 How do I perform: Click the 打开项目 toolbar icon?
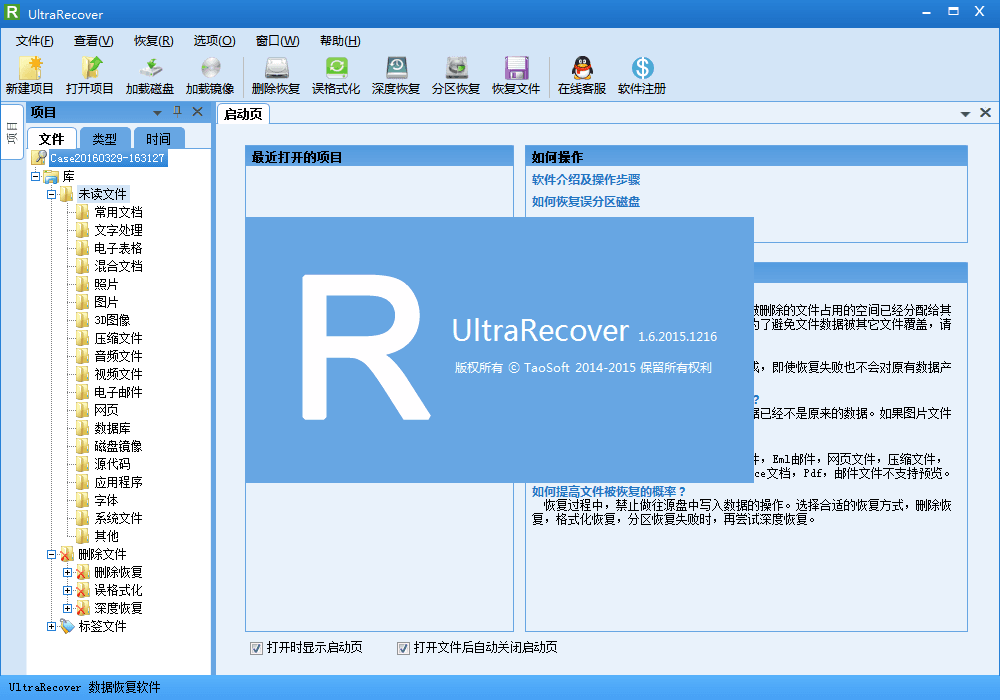(89, 75)
